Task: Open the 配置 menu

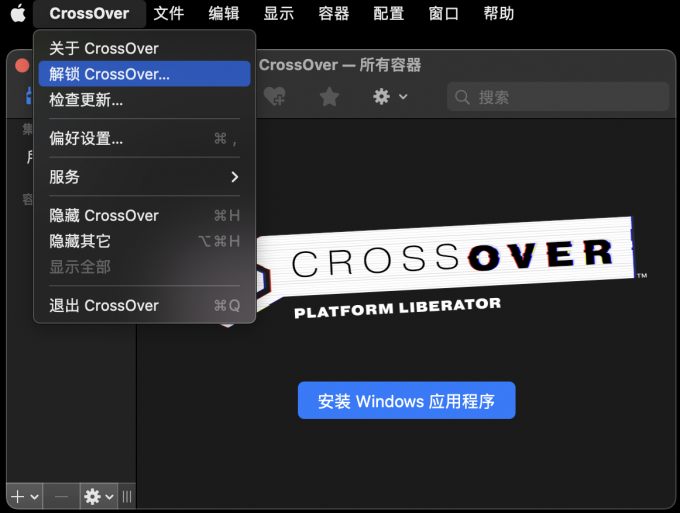Action: pos(389,13)
